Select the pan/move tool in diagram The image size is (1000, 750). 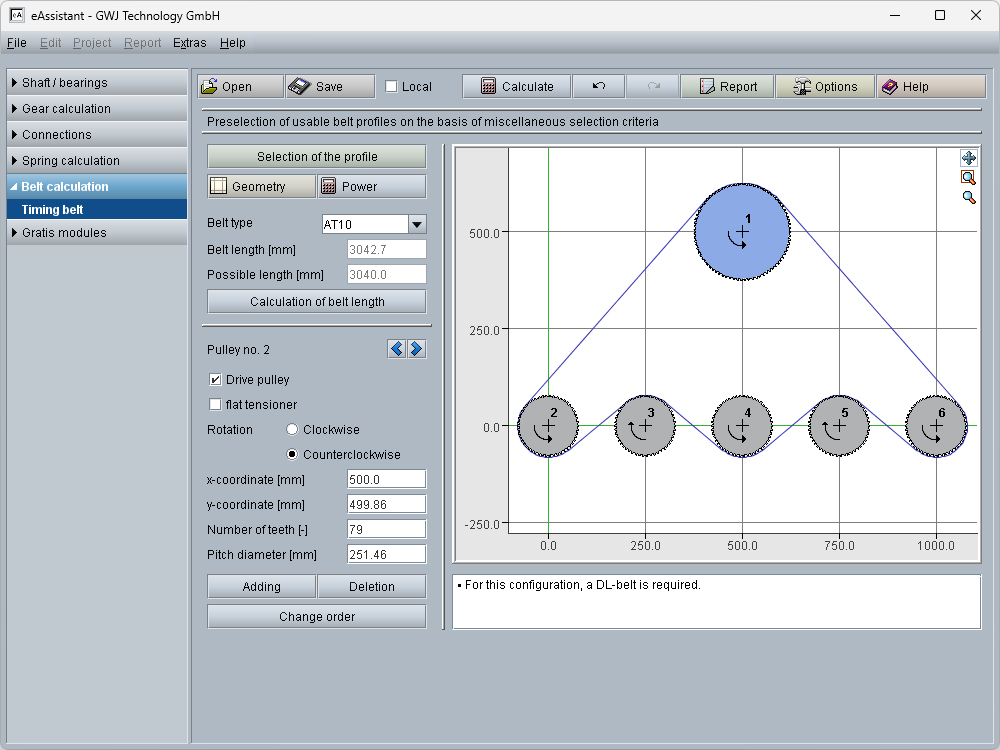pos(968,158)
